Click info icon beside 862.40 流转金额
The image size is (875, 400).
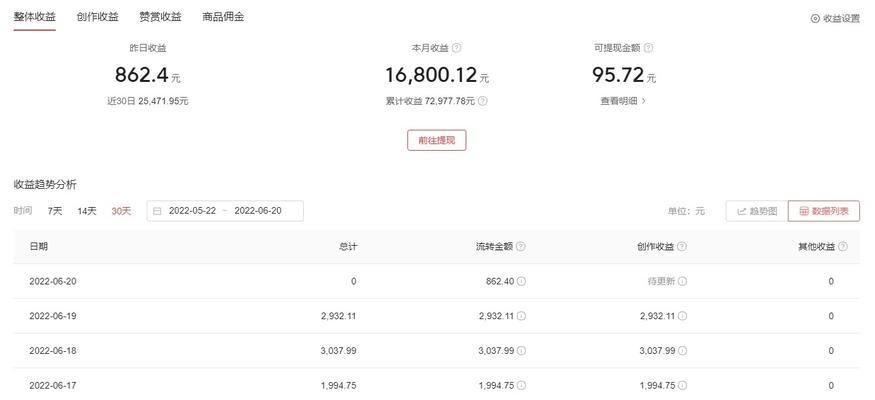point(521,282)
